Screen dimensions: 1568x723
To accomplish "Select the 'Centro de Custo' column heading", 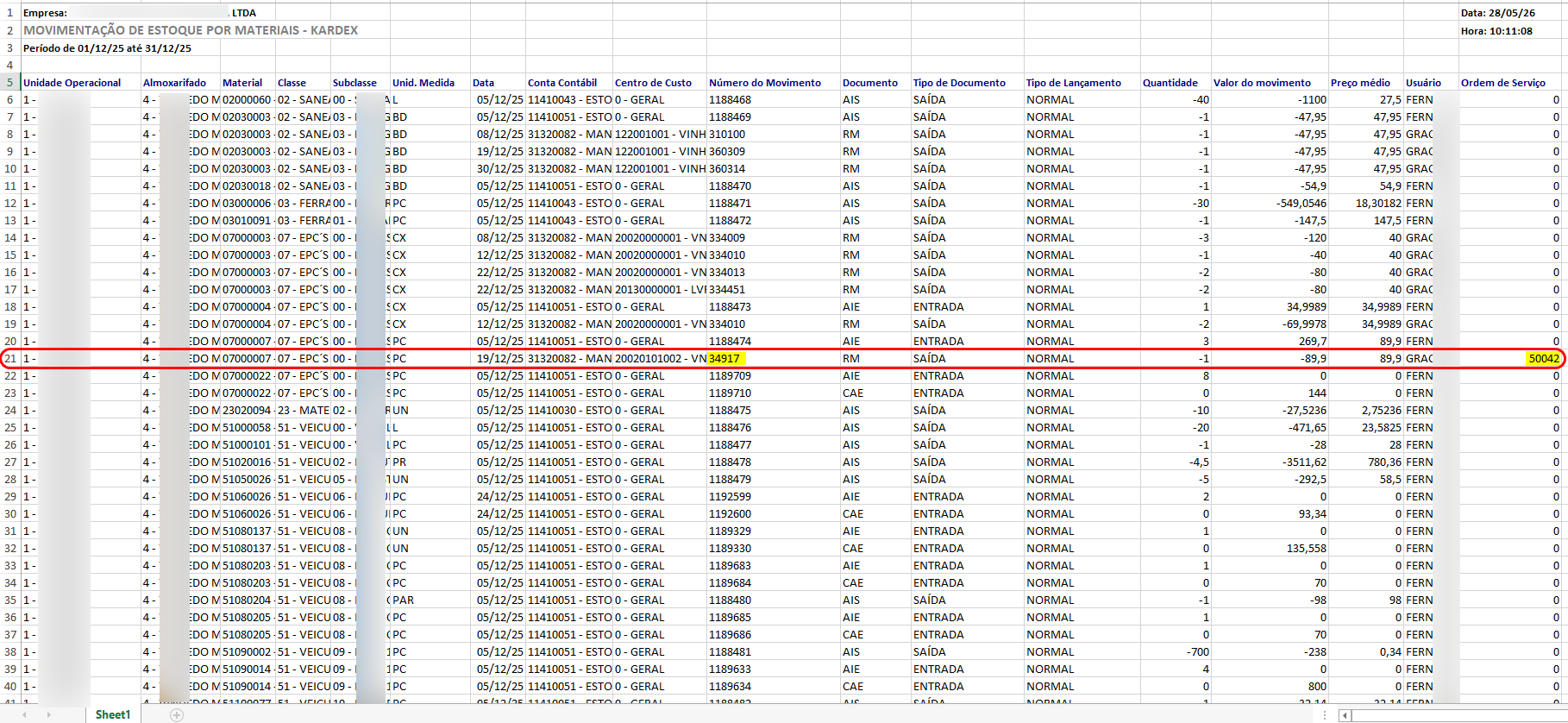I will tap(653, 83).
